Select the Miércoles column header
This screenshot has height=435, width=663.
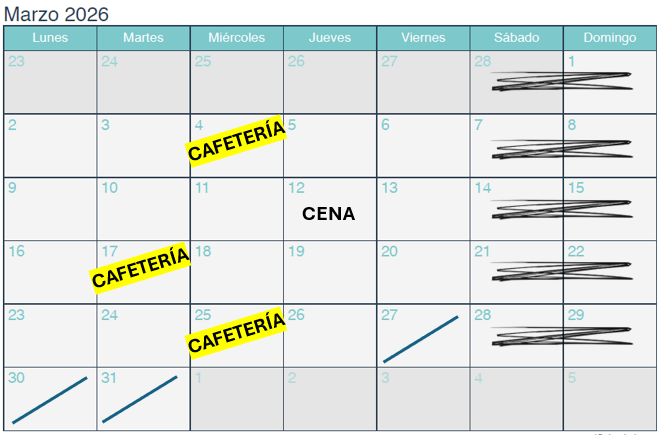pyautogui.click(x=237, y=38)
